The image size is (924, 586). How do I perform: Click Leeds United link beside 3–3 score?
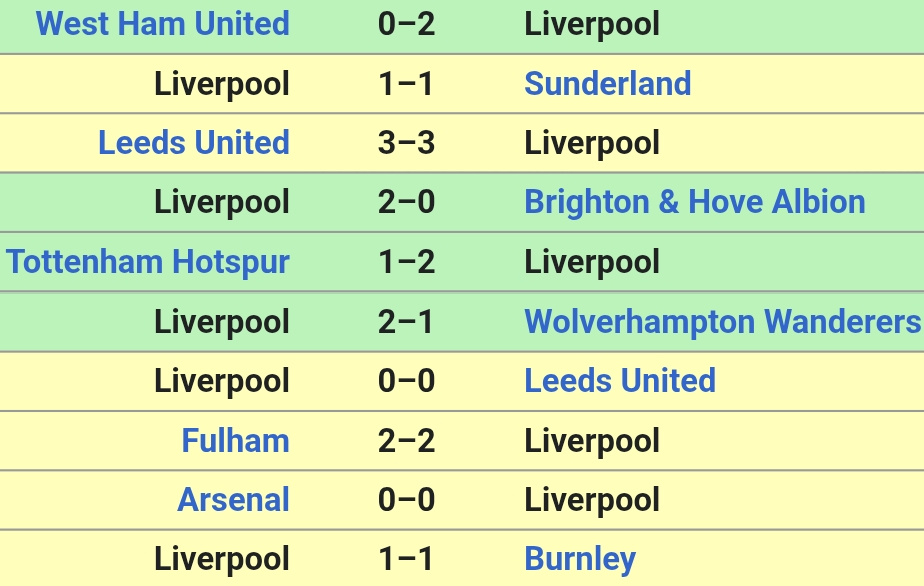pyautogui.click(x=194, y=143)
